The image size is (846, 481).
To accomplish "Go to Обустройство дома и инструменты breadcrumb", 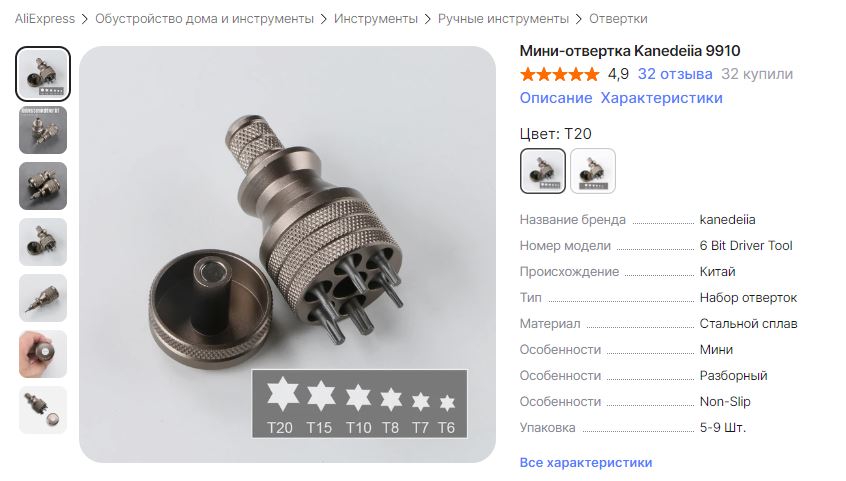I will [x=204, y=19].
